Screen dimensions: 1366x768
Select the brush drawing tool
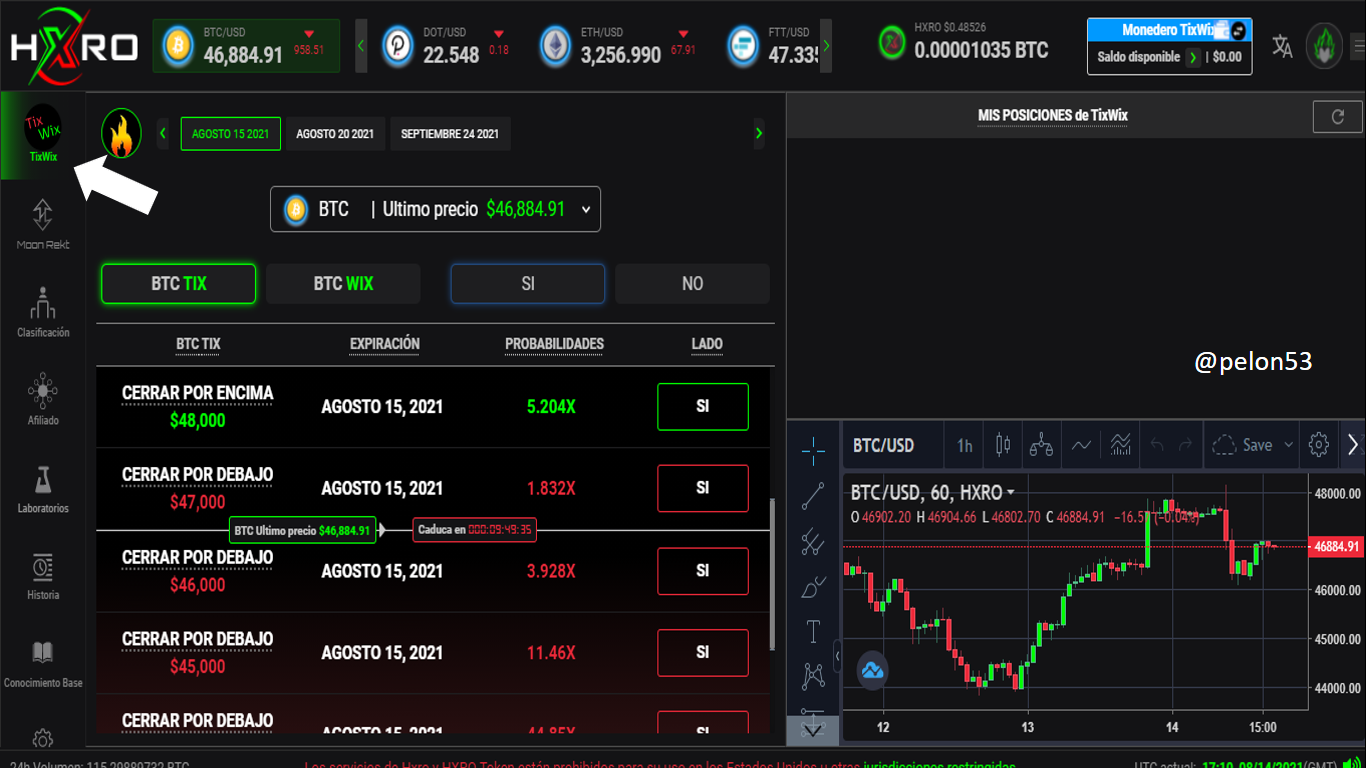tap(813, 587)
